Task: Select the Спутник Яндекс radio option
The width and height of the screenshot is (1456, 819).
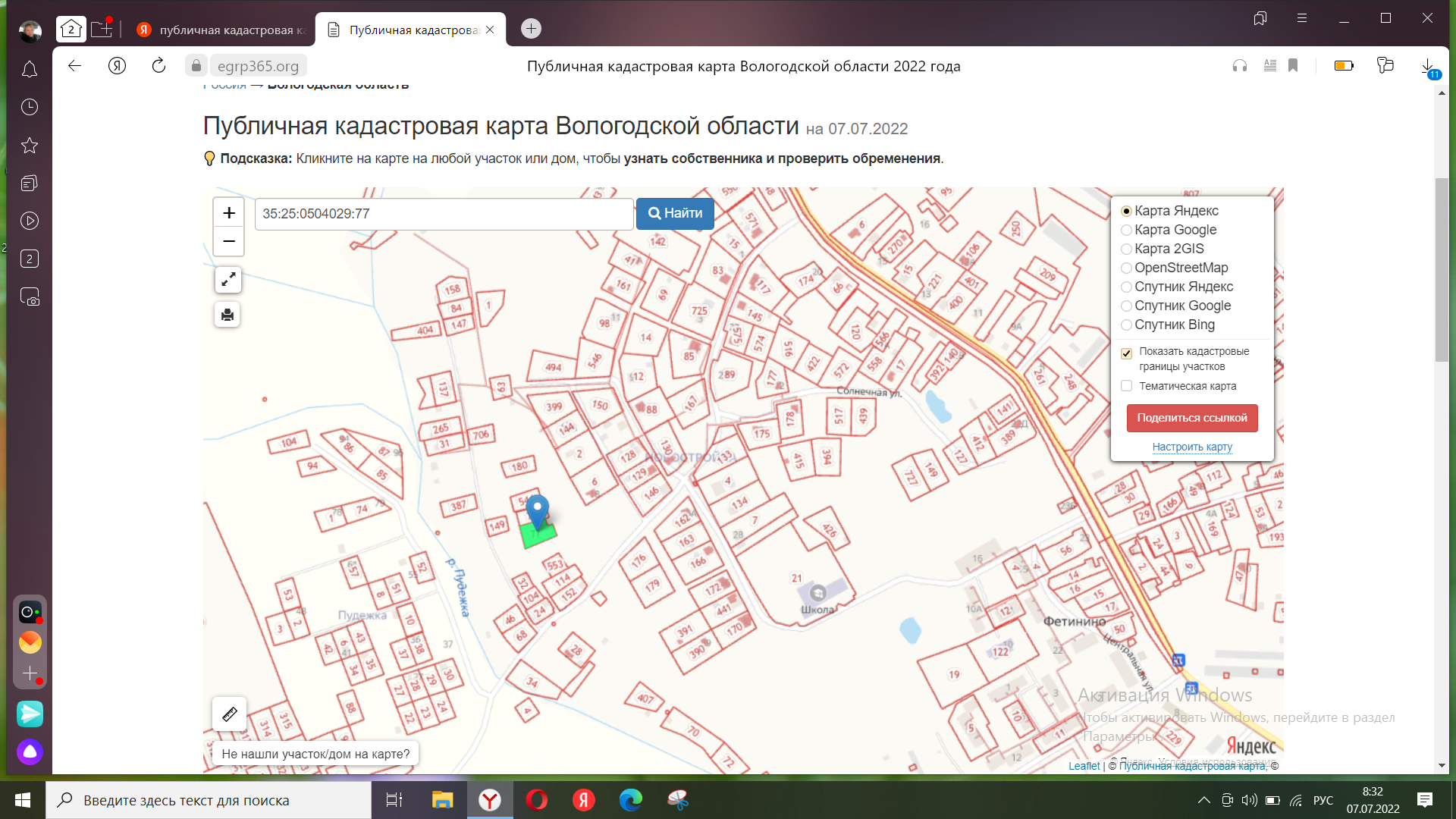Action: click(x=1127, y=287)
